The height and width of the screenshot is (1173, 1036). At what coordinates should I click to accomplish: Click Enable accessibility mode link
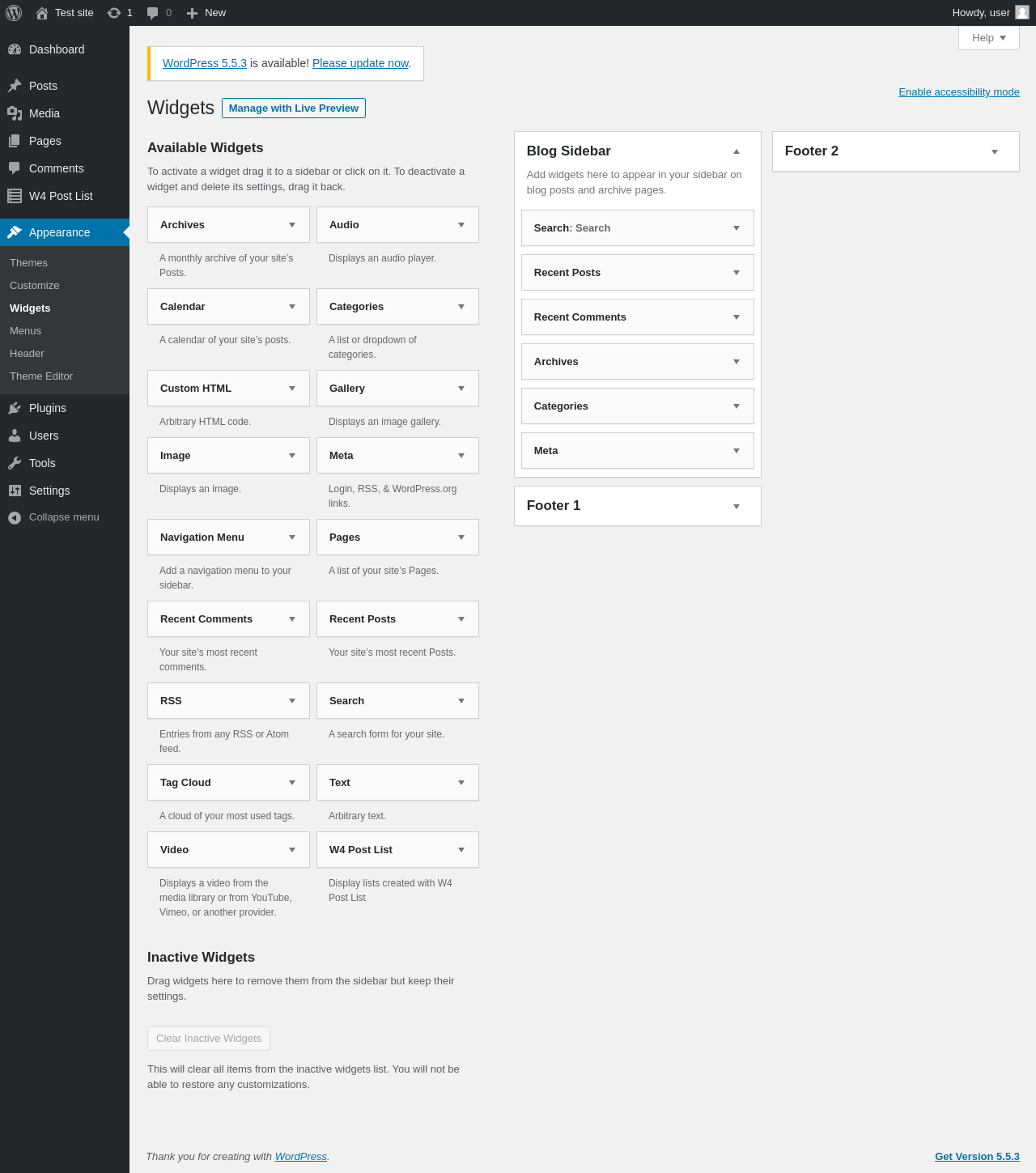coord(959,92)
